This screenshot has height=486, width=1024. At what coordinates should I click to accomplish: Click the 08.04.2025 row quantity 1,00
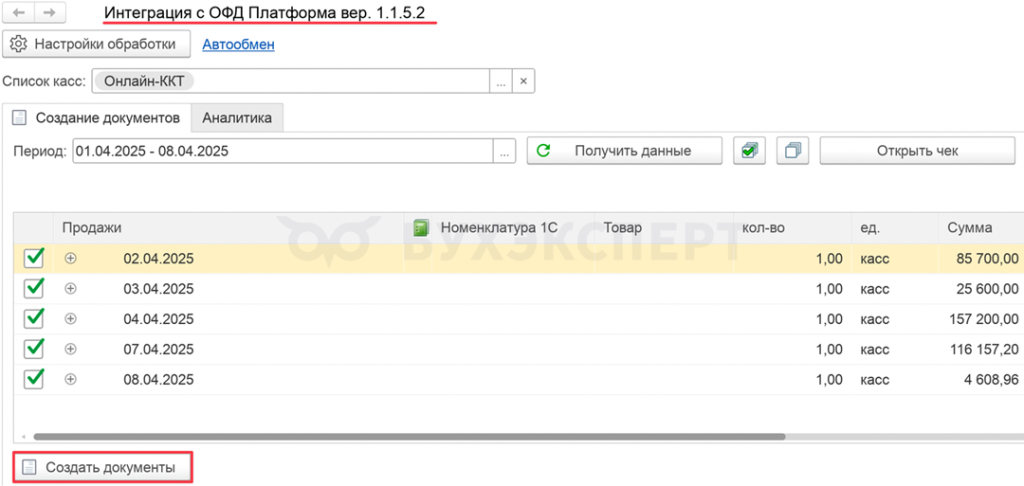coord(829,380)
